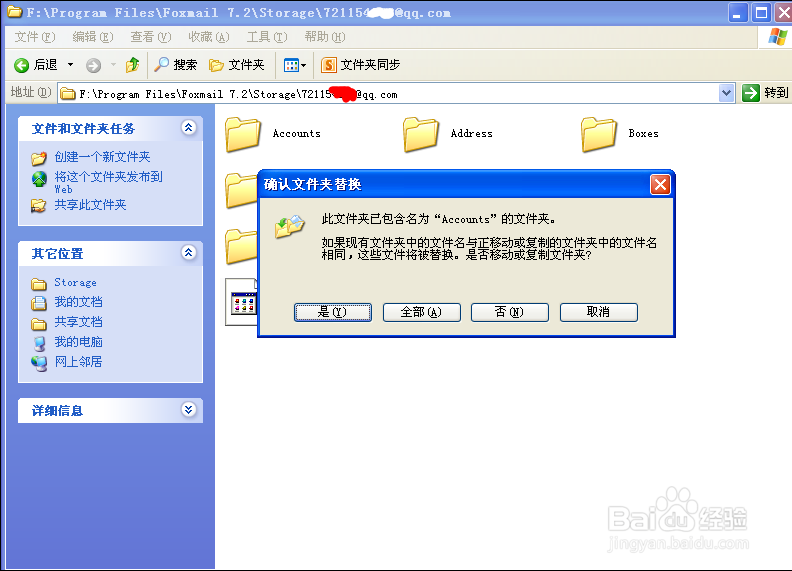The image size is (792, 571).
Task: Select the file icon partly behind dialog
Action: point(241,302)
